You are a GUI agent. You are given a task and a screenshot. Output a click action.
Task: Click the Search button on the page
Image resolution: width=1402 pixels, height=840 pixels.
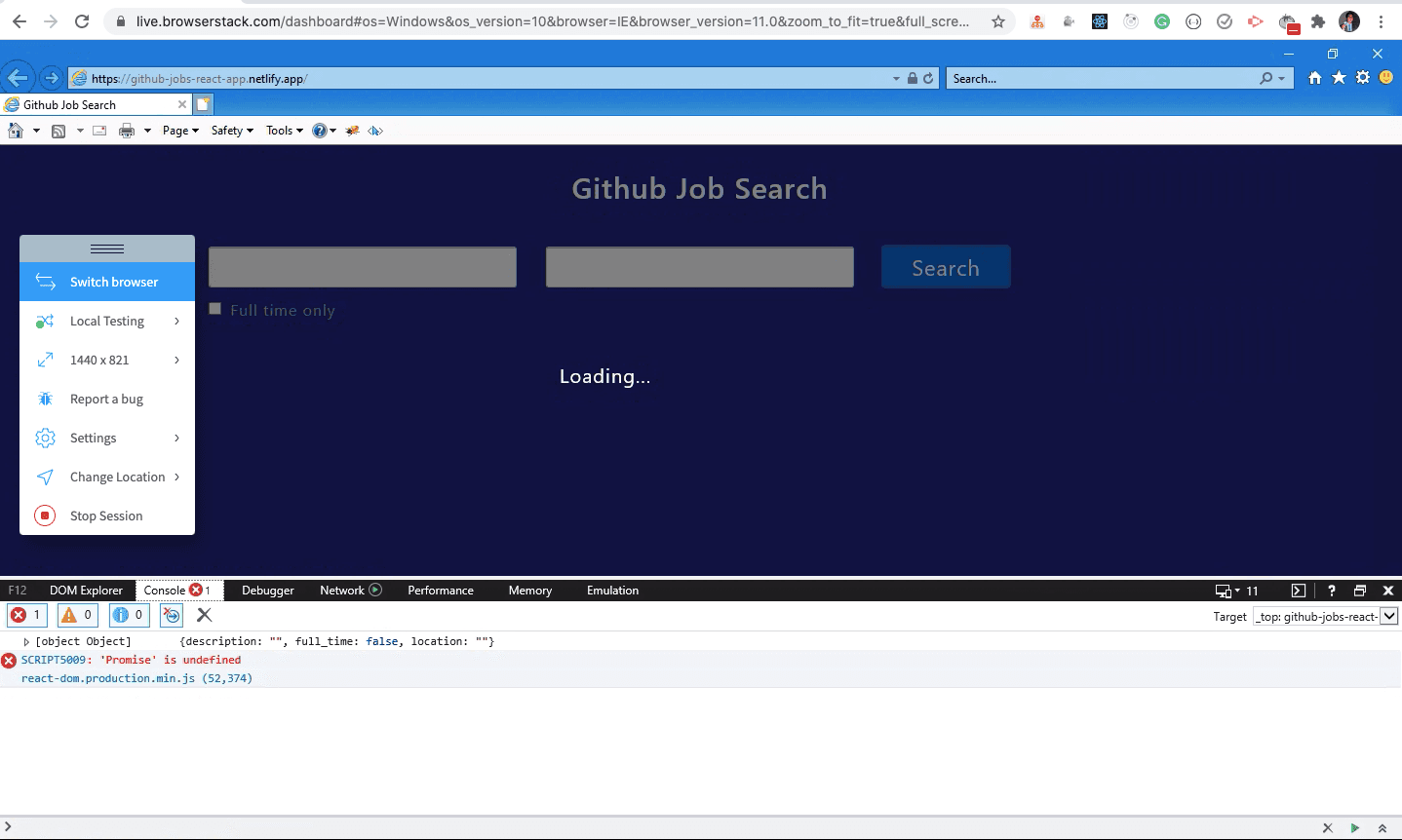pyautogui.click(x=945, y=266)
